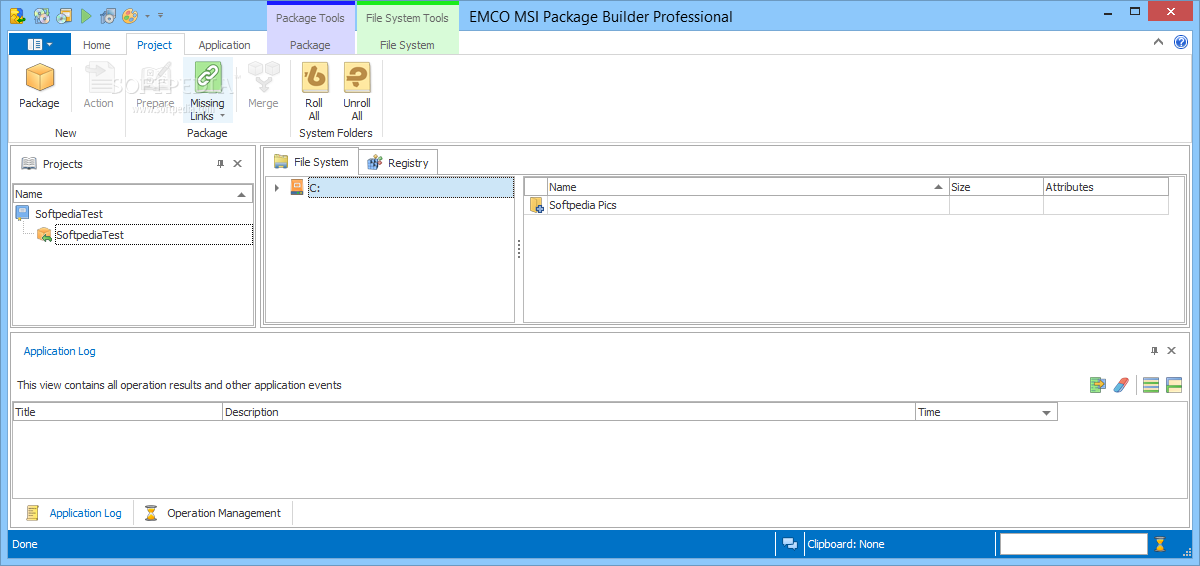Click the splitter handle dots between panes

click(519, 250)
